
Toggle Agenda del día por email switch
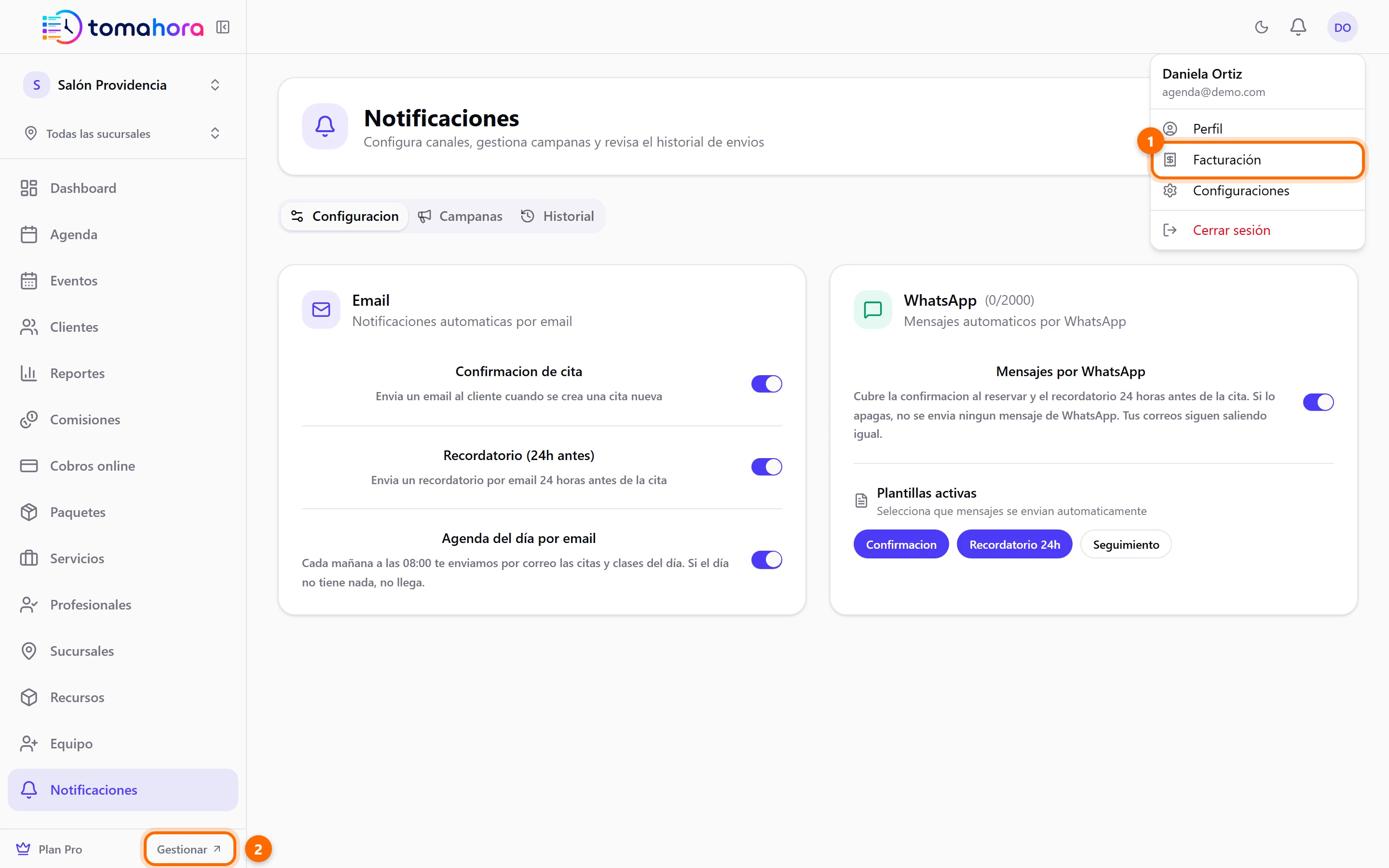pos(766,560)
